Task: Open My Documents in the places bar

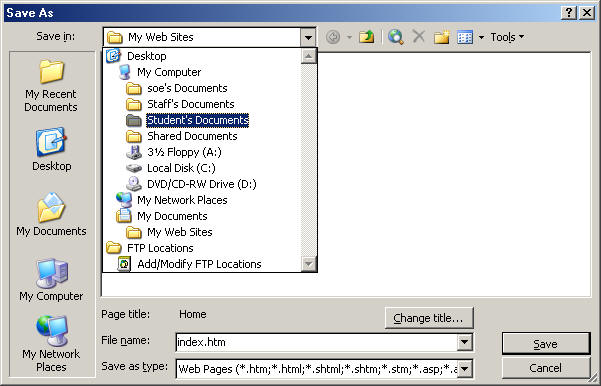Action: point(51,215)
